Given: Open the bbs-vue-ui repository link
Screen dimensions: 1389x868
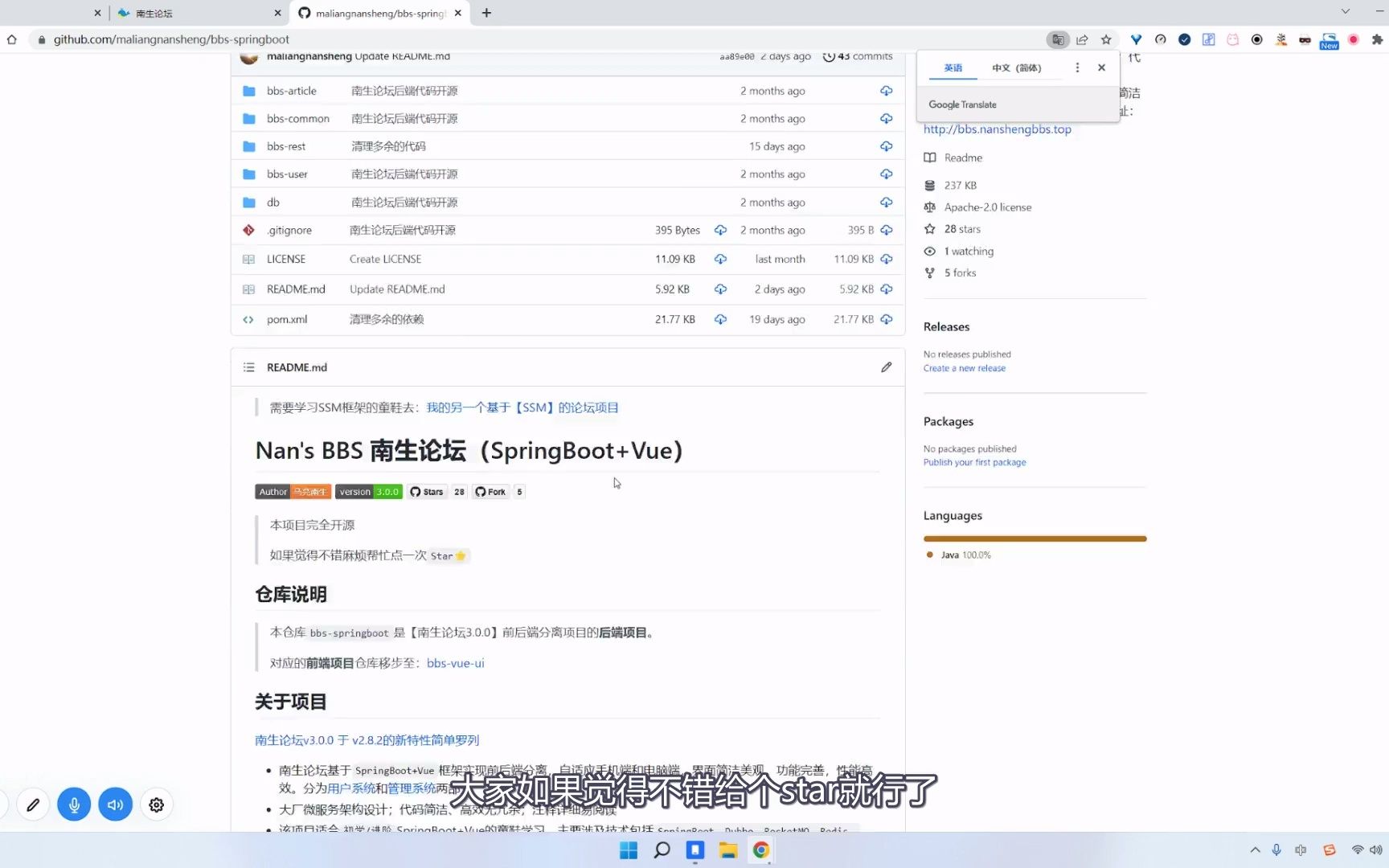Looking at the screenshot, I should [x=455, y=663].
